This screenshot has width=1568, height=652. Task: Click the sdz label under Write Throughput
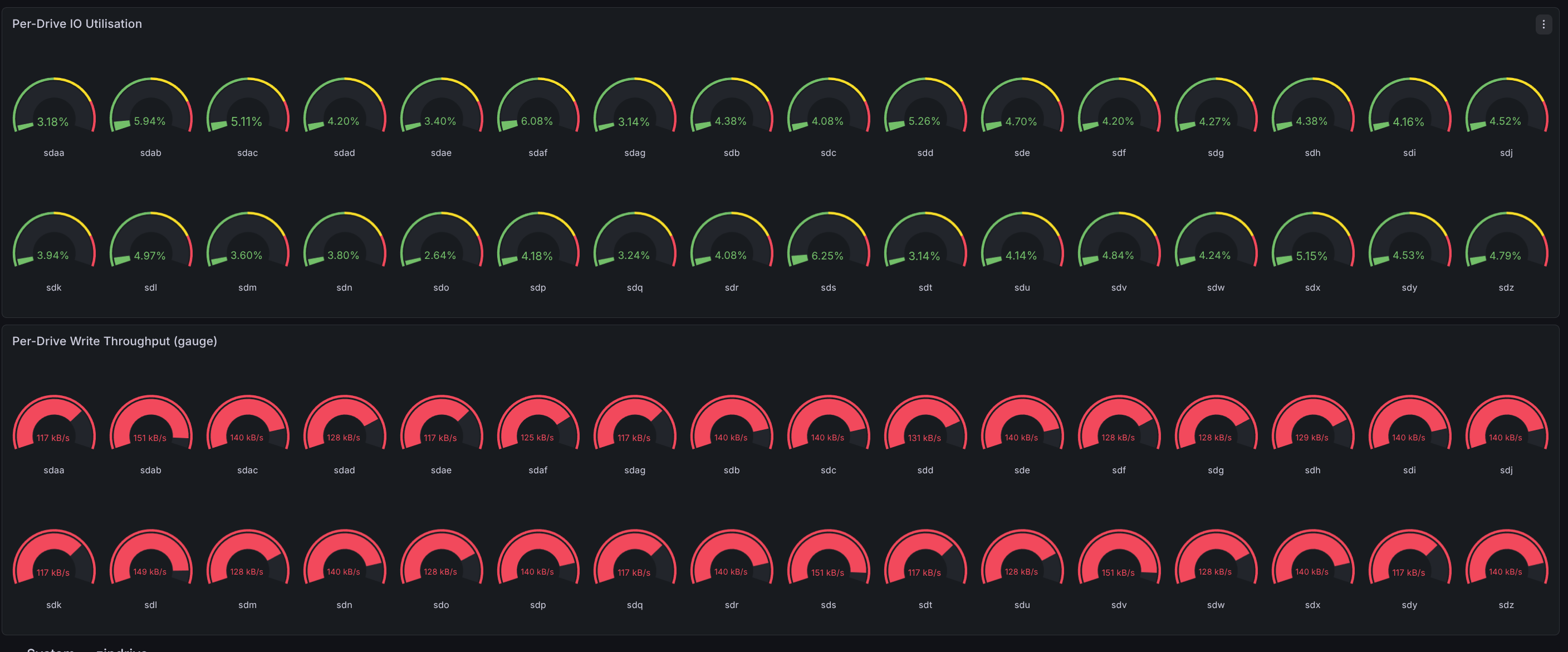tap(1506, 605)
